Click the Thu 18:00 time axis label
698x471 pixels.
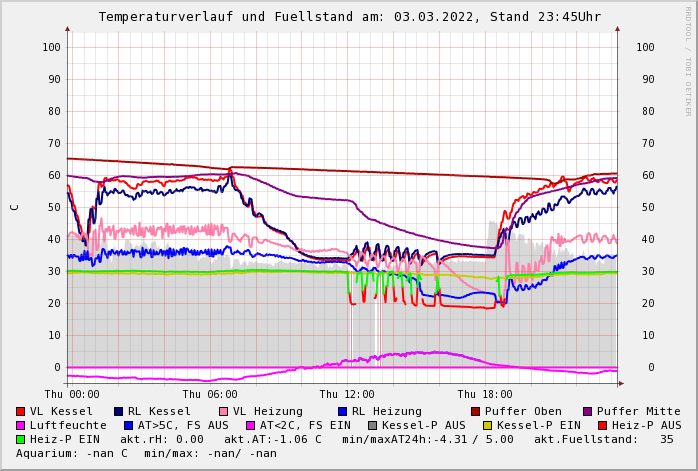point(485,394)
